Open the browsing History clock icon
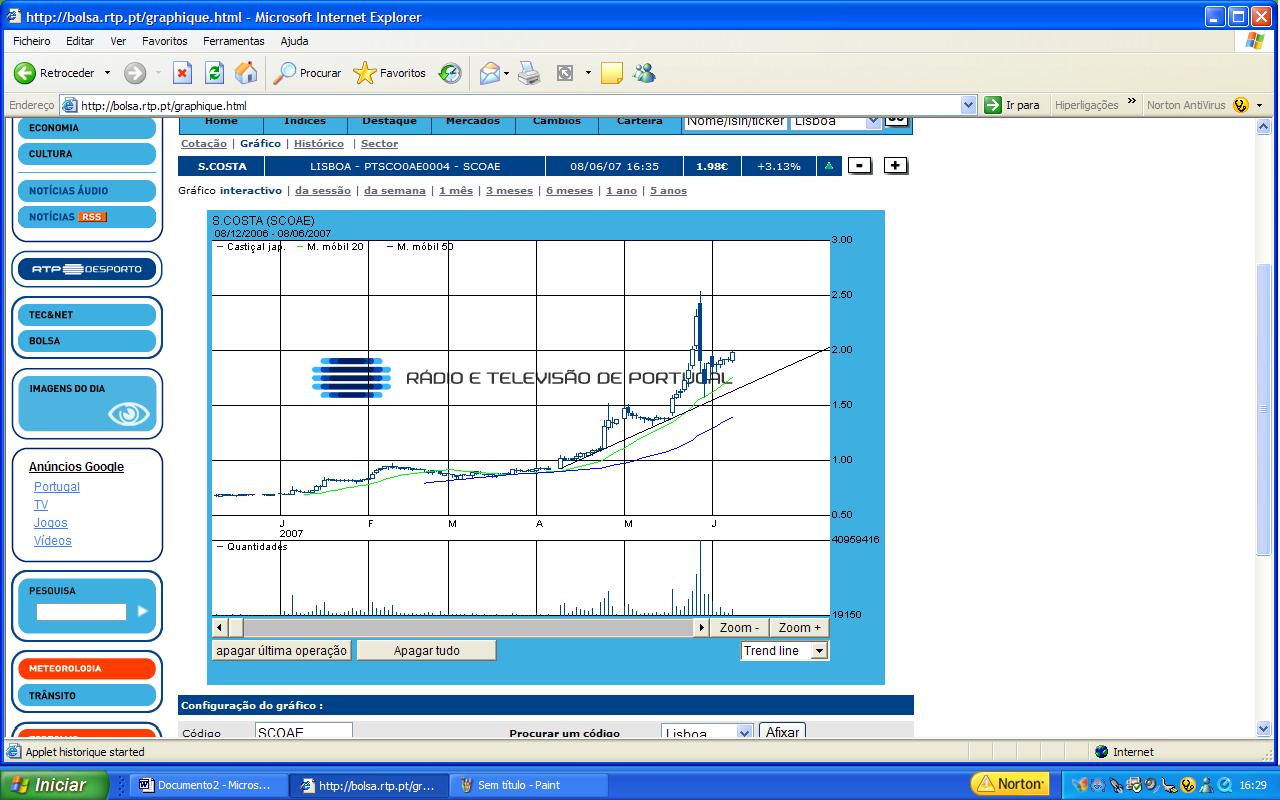 pos(450,73)
